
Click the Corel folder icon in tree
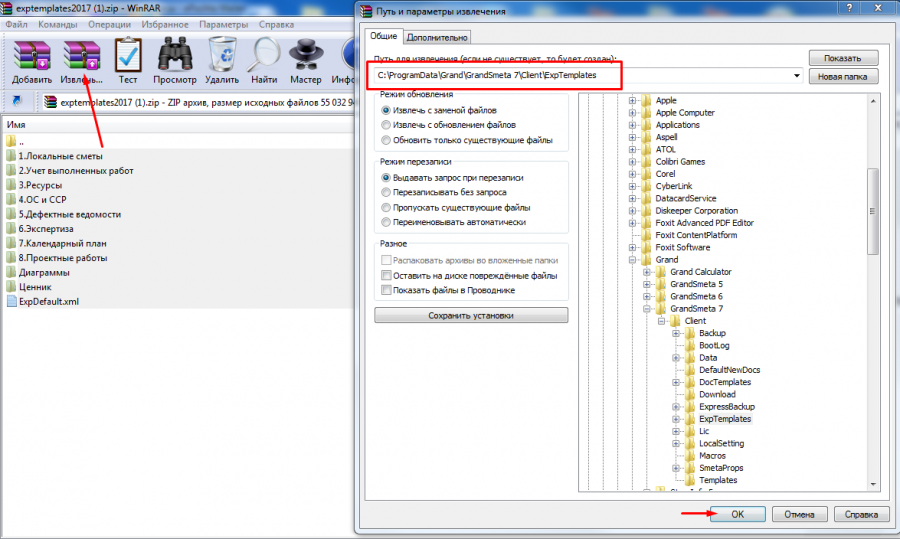pyautogui.click(x=646, y=173)
